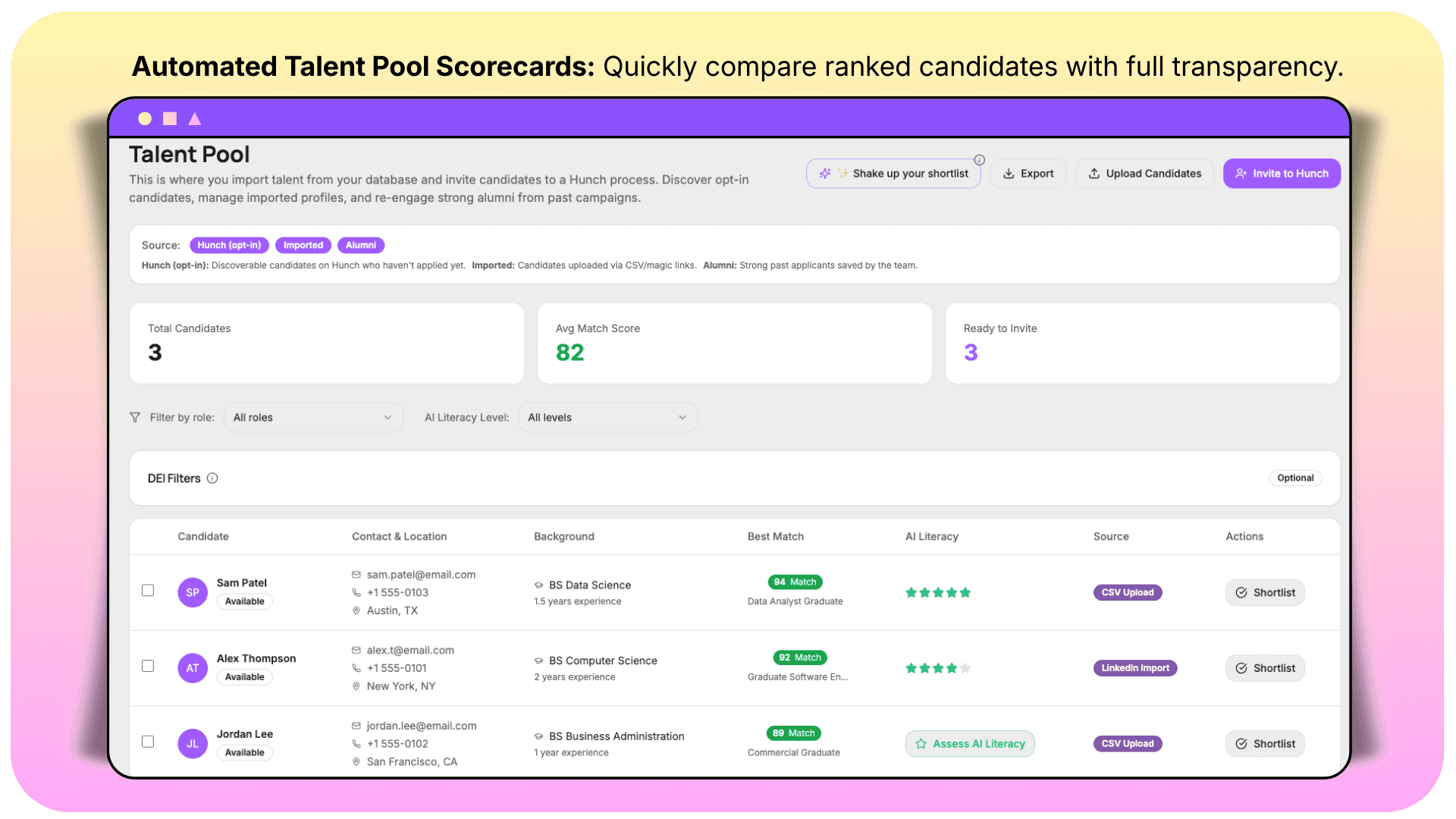Screen dimensions: 1456x819
Task: Click Sam Patel's five-star AI literacy rating
Action: (x=937, y=593)
